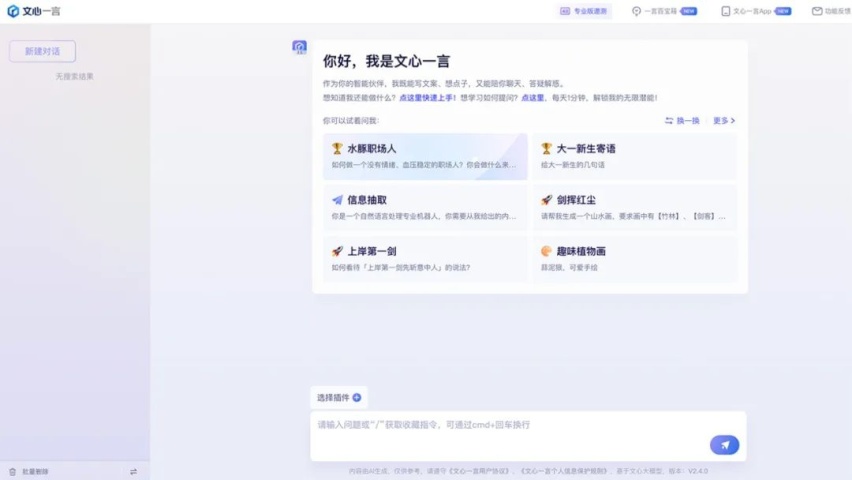852x480 pixels.
Task: Open the 选择插件 plugin selector
Action: pos(339,397)
